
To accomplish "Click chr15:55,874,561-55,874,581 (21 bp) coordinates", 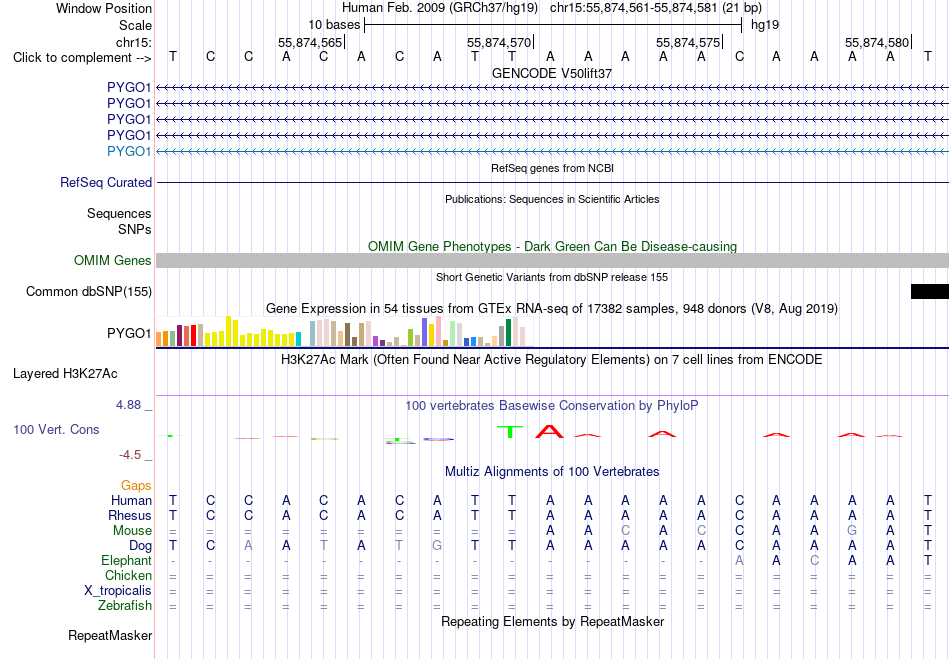I will click(656, 8).
